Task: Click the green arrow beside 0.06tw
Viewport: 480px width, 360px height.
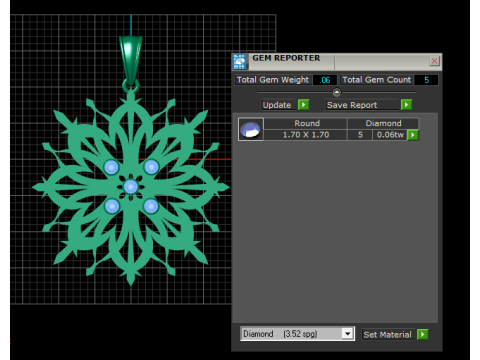Action: (413, 135)
